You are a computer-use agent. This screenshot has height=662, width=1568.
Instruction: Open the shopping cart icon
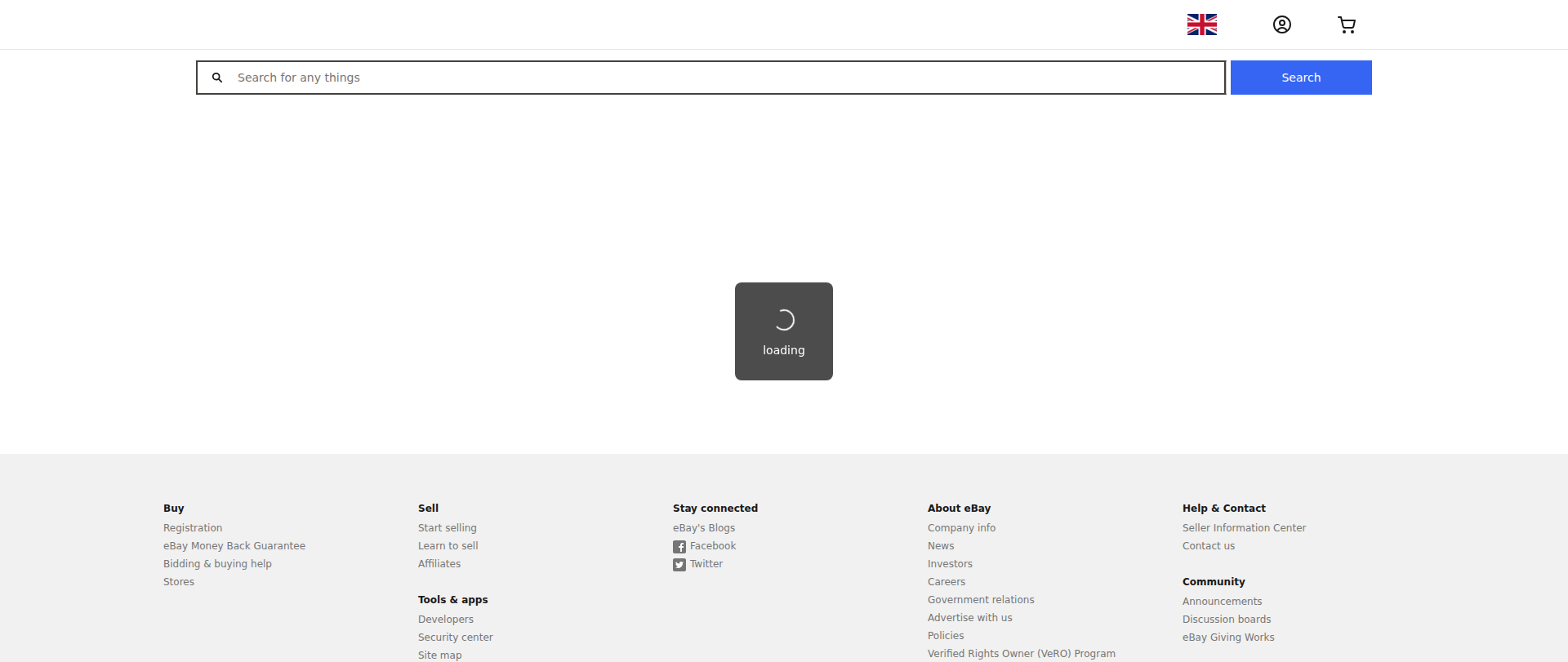[1347, 24]
